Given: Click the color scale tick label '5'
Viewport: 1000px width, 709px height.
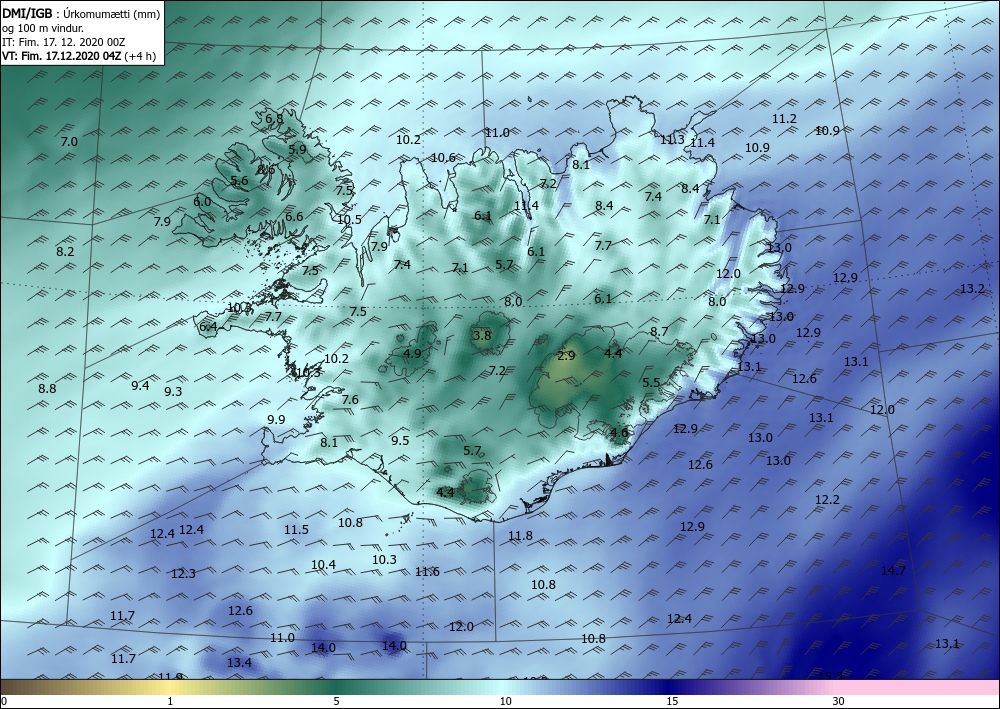Looking at the screenshot, I should pyautogui.click(x=337, y=701).
